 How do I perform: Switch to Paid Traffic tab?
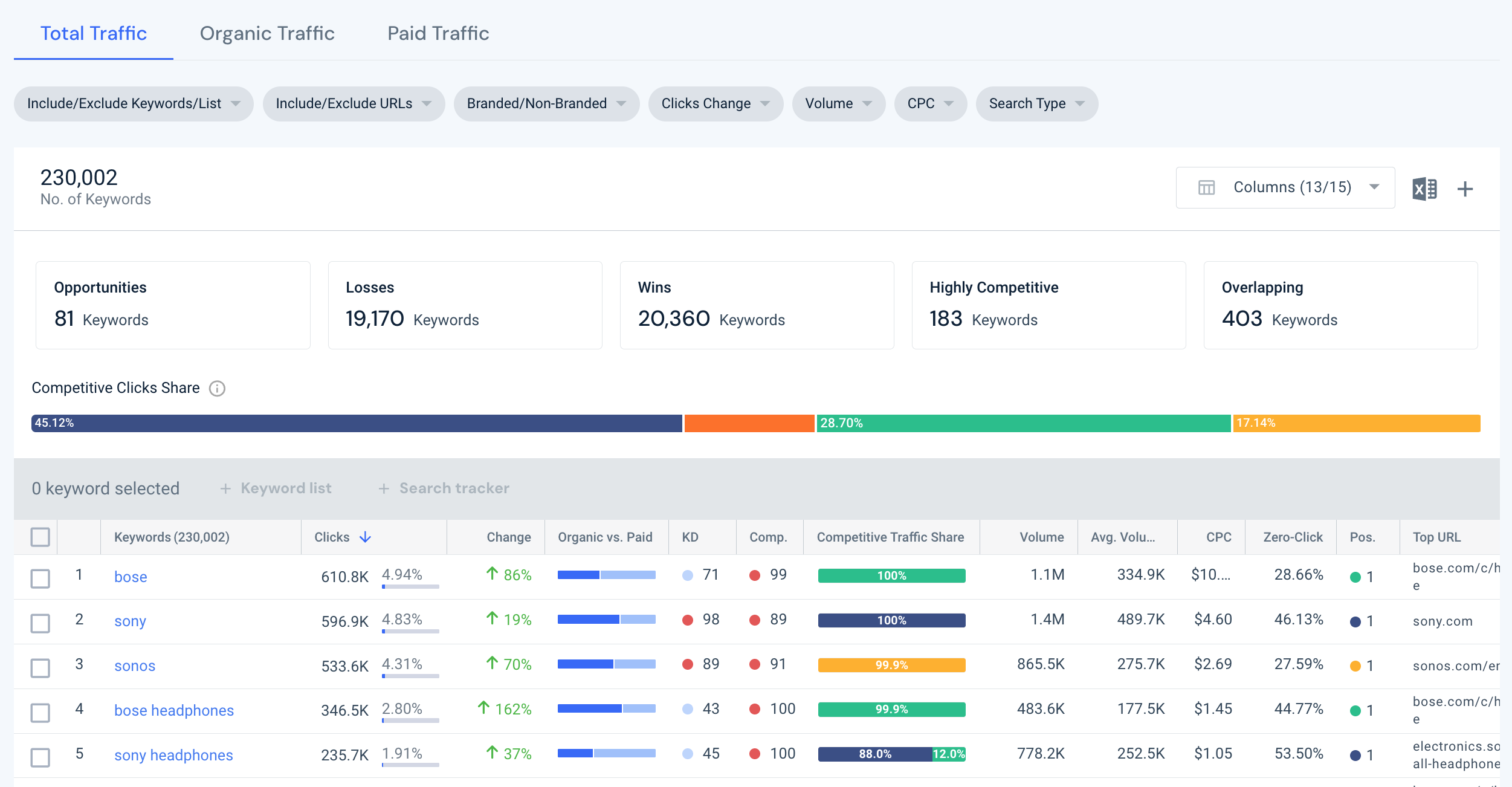click(438, 33)
